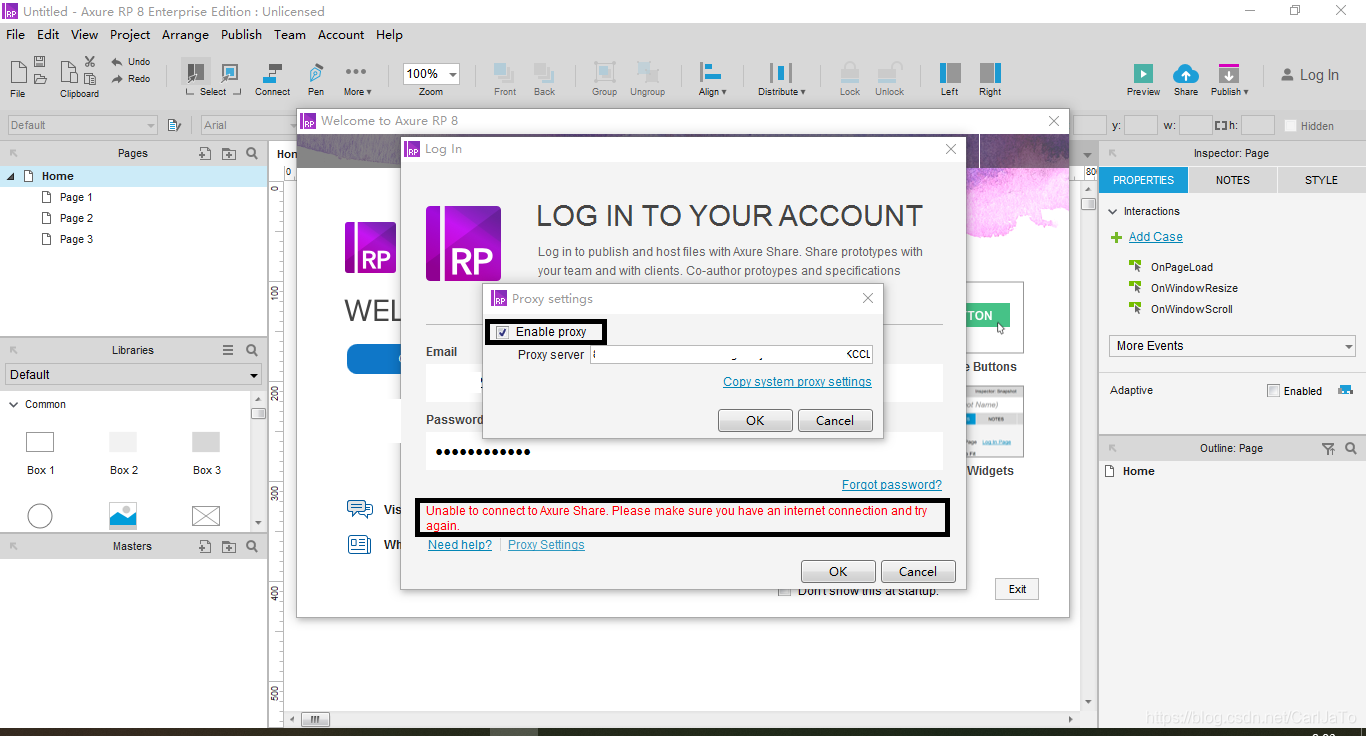Viewport: 1366px width, 736px height.
Task: Search pages using Pages panel magnifier
Action: pyautogui.click(x=252, y=154)
